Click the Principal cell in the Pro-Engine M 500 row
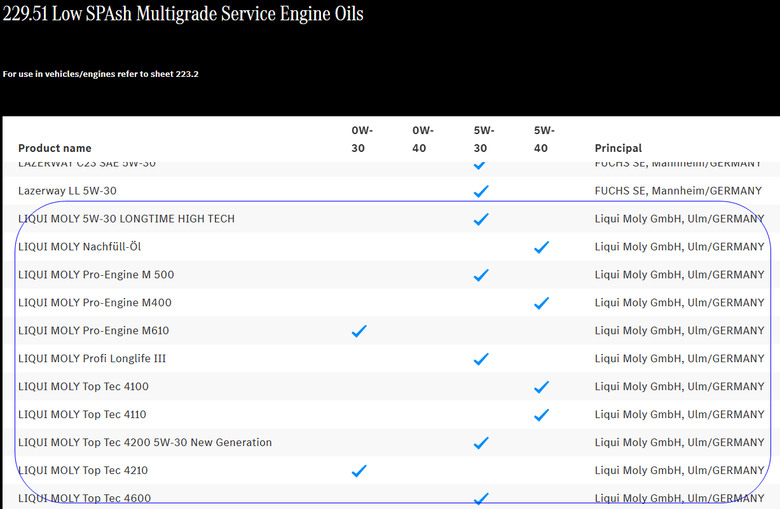780x509 pixels. (x=680, y=275)
